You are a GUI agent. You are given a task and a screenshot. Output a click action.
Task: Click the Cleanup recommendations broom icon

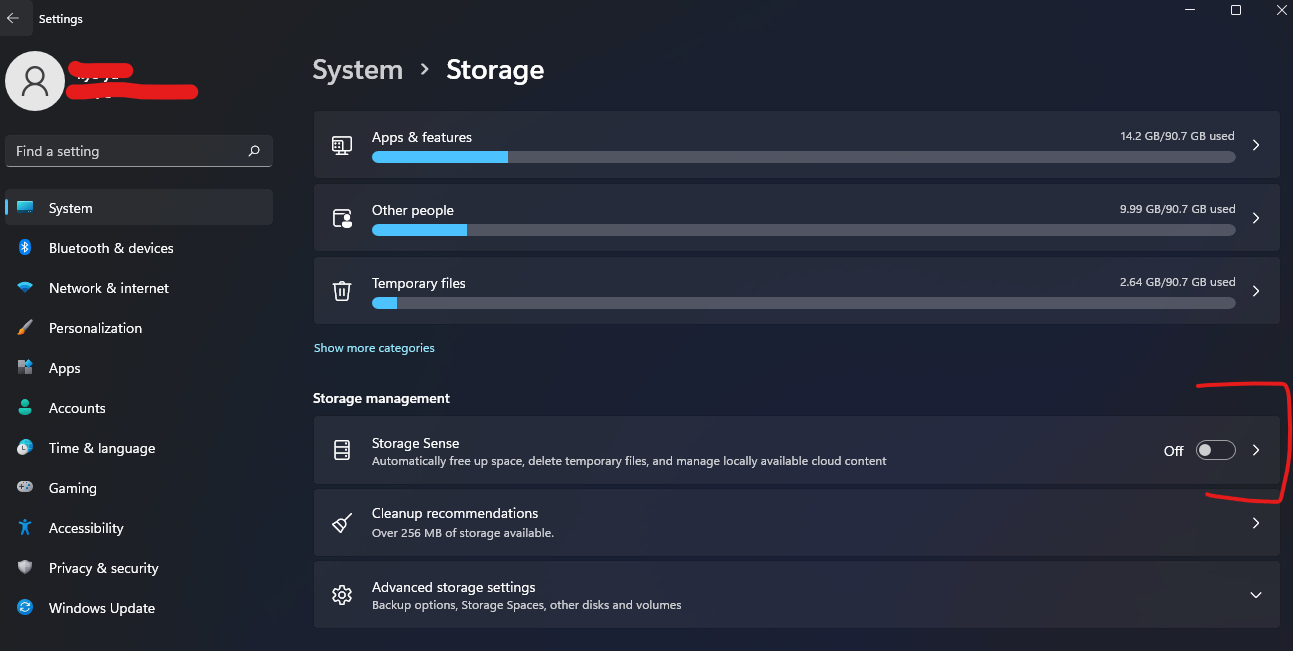342,523
